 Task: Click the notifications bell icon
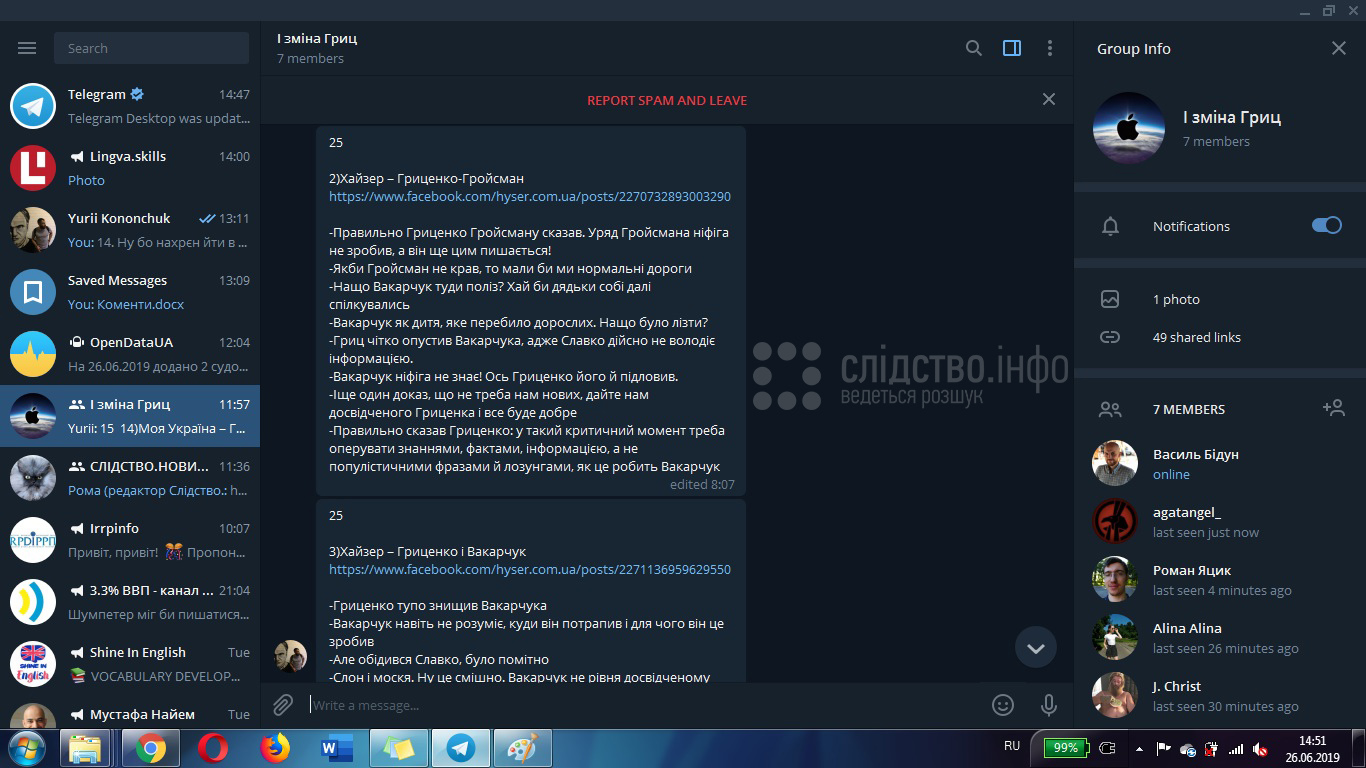pos(1110,226)
